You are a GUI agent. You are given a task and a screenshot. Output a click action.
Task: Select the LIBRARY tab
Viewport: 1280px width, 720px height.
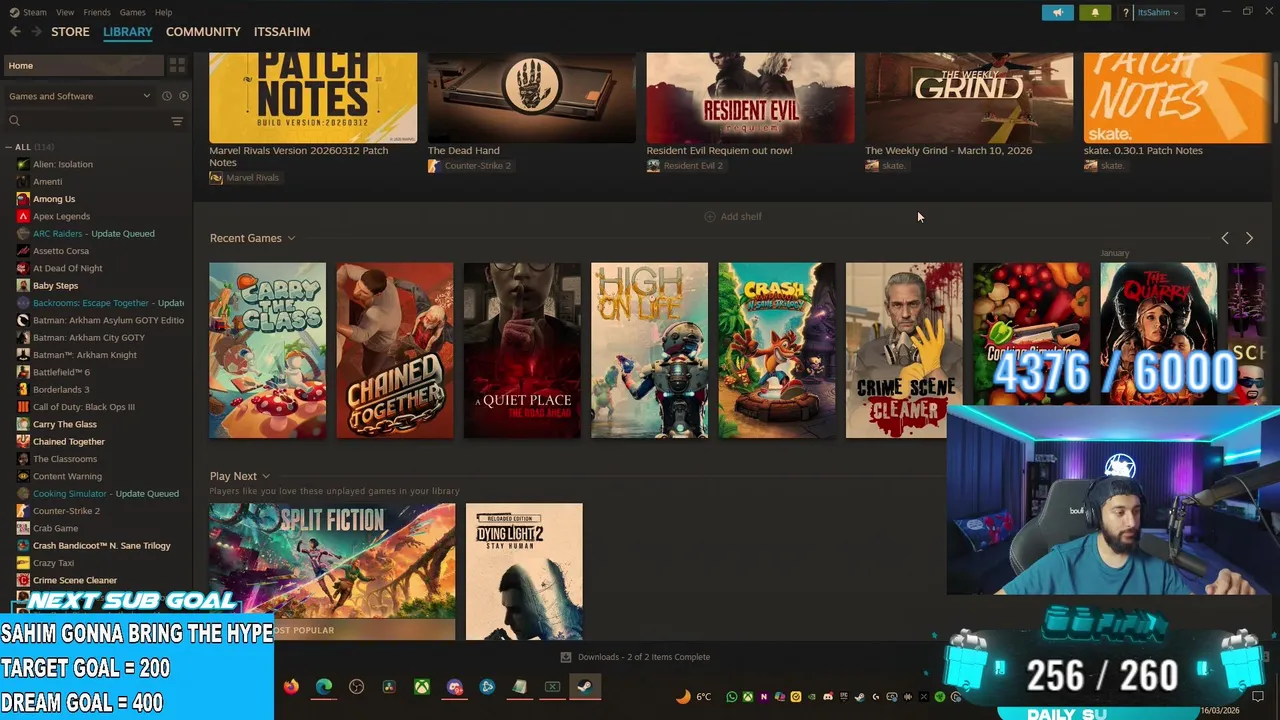tap(128, 32)
